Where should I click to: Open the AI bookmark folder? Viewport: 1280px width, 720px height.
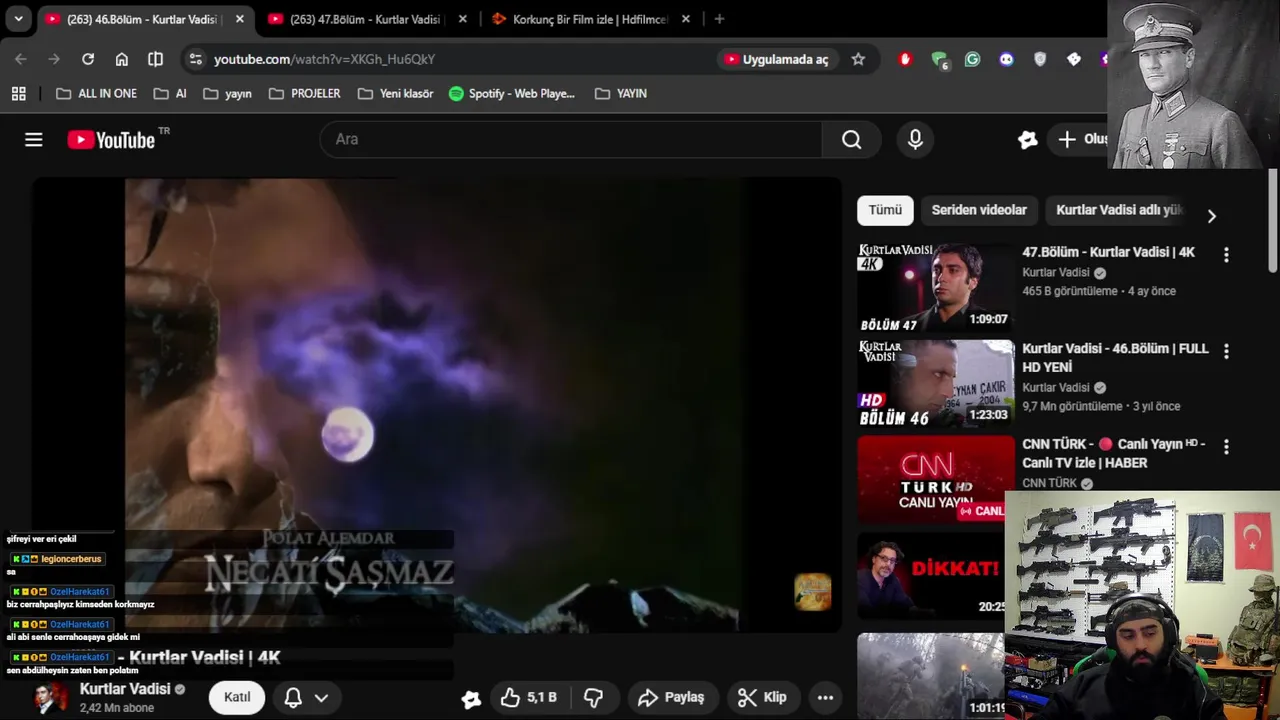click(170, 93)
